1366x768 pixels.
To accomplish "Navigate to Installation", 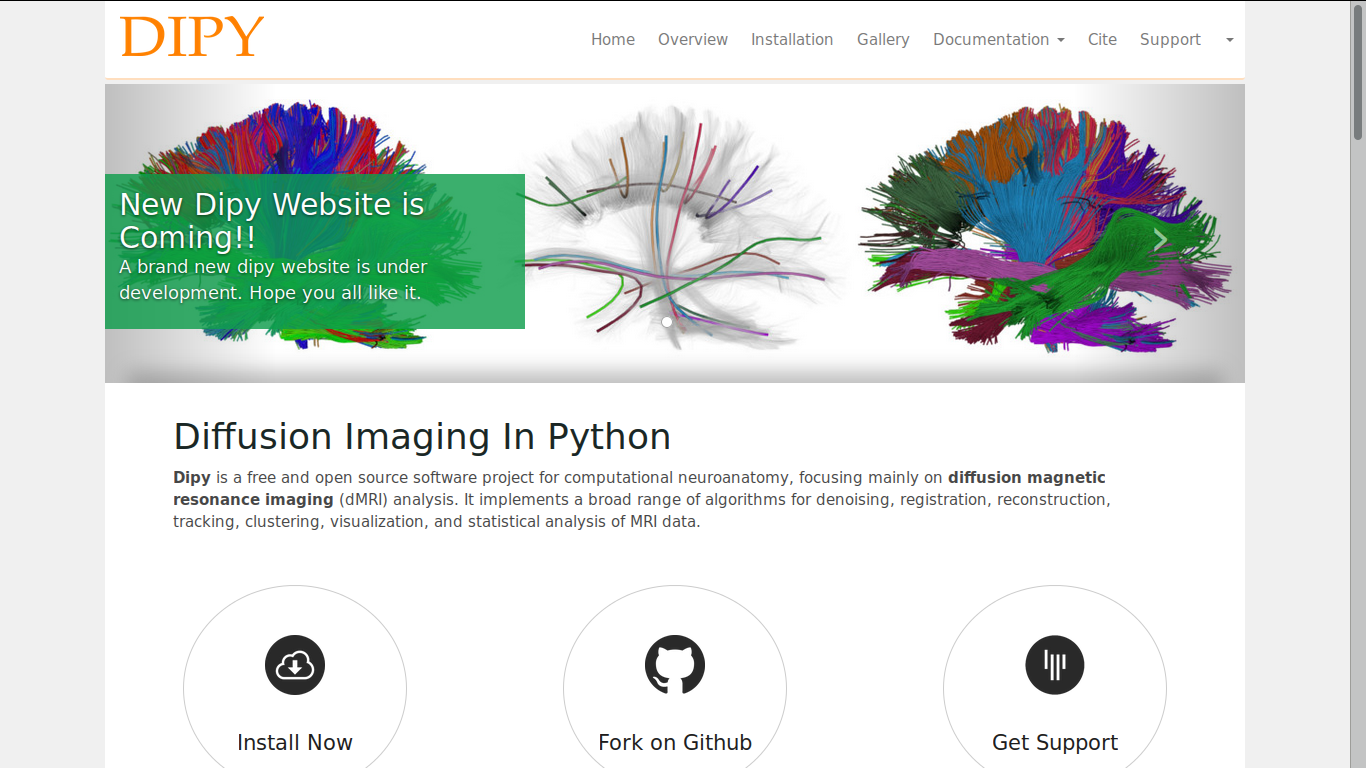I will tap(792, 40).
